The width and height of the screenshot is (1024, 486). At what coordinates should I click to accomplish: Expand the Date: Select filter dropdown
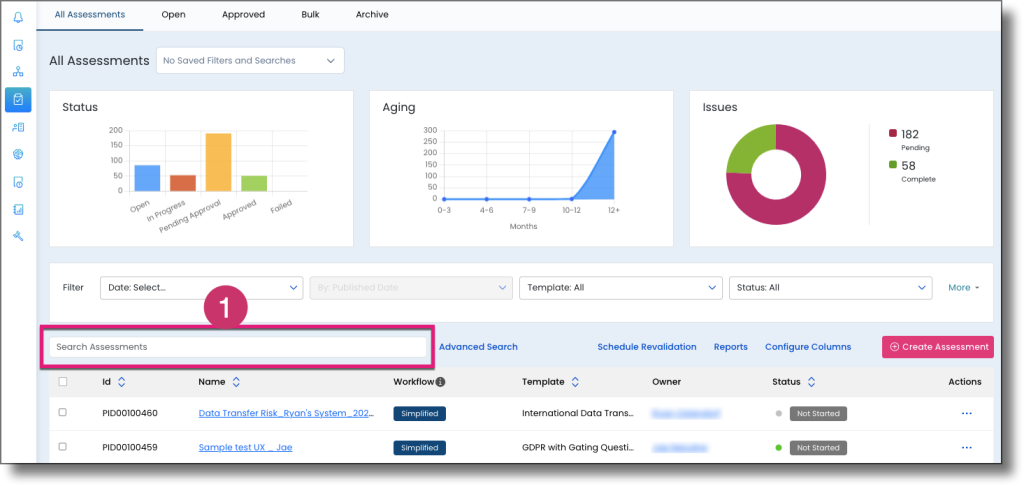[x=201, y=287]
